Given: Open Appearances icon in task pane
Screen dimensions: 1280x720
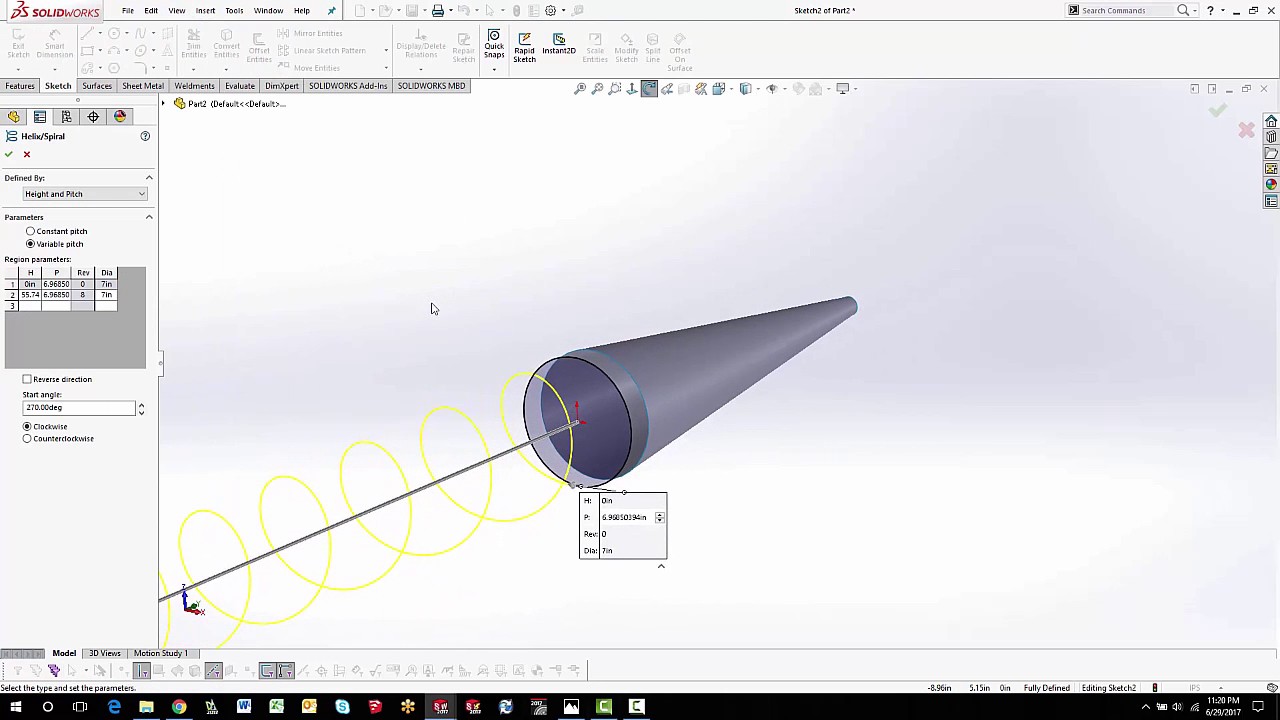Looking at the screenshot, I should coord(1271,185).
